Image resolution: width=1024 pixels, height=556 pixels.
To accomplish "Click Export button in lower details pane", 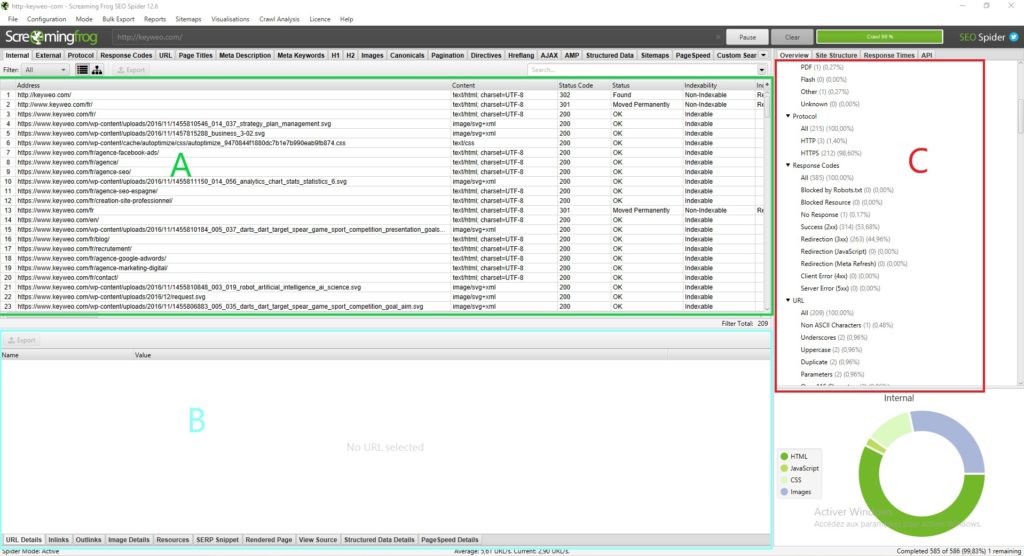I will pos(22,340).
